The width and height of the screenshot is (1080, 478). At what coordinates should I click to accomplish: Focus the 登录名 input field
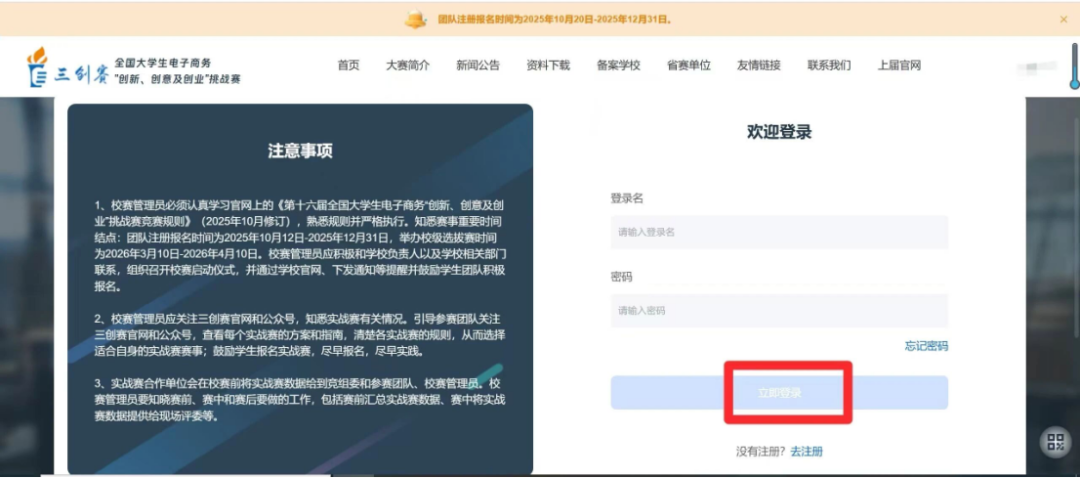(x=779, y=232)
